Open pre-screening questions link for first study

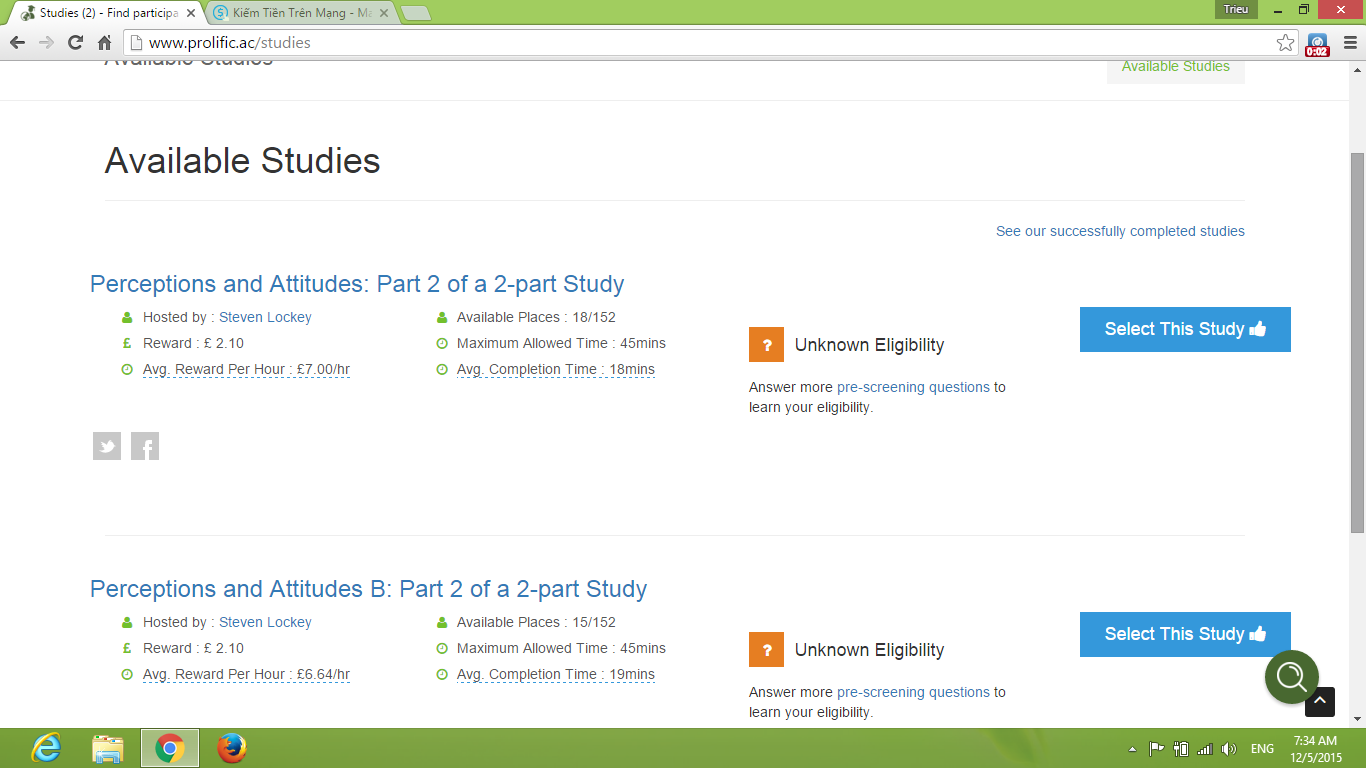click(913, 387)
